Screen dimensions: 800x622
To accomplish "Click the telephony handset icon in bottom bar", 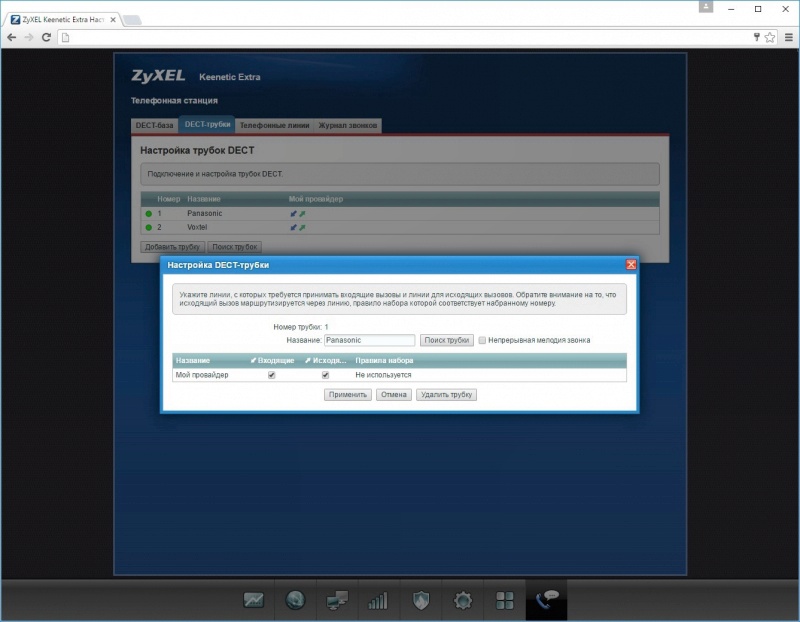I will pos(547,601).
